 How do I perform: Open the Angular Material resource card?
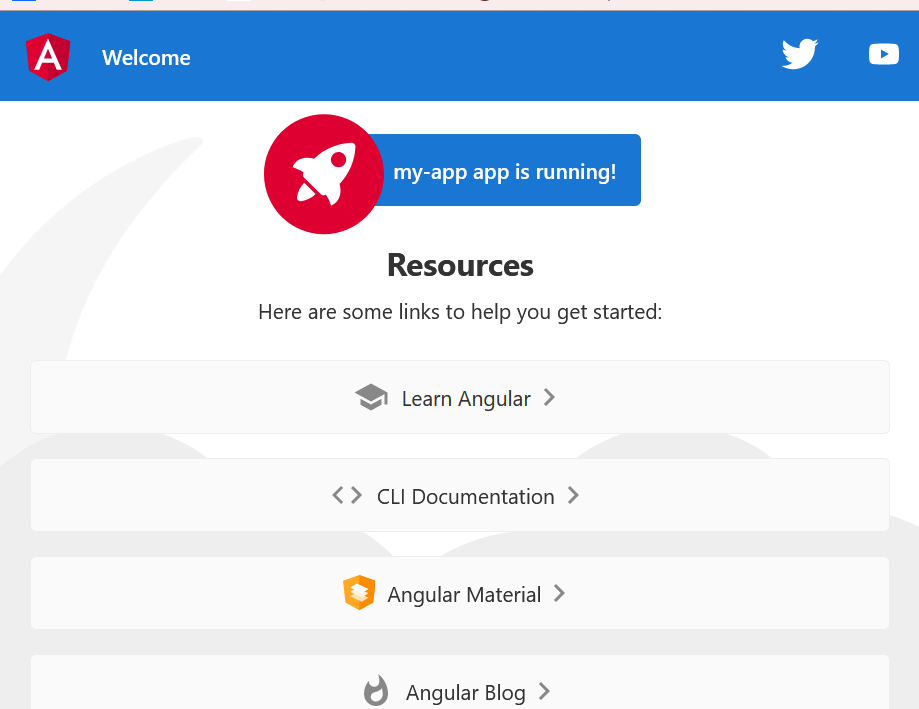[x=460, y=593]
